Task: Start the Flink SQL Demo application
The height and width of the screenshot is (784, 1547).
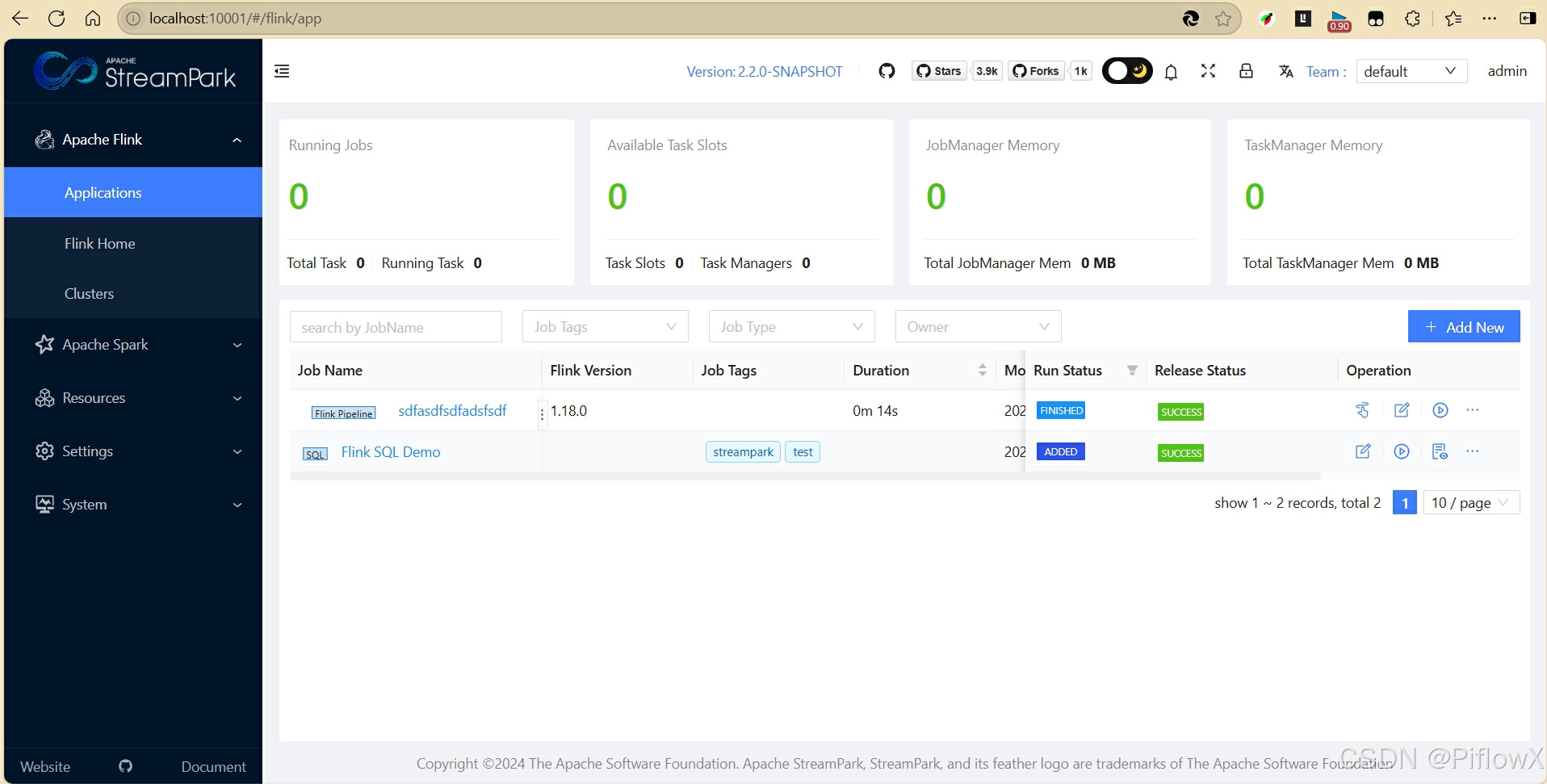Action: click(1402, 451)
